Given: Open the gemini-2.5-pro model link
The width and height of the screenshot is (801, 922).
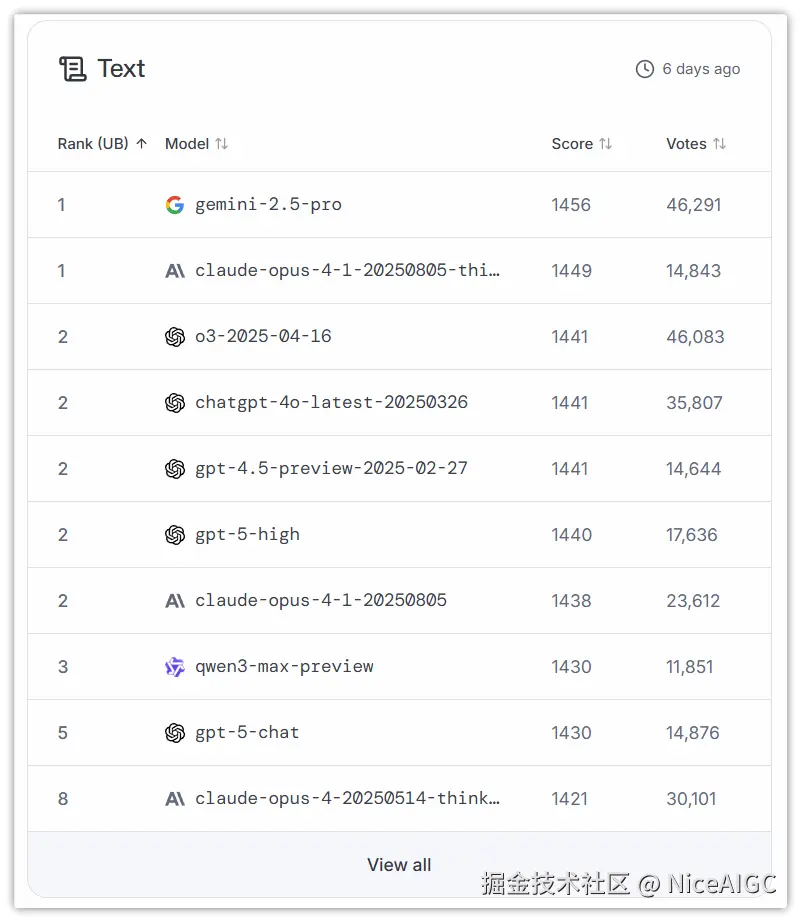Looking at the screenshot, I should pyautogui.click(x=268, y=205).
